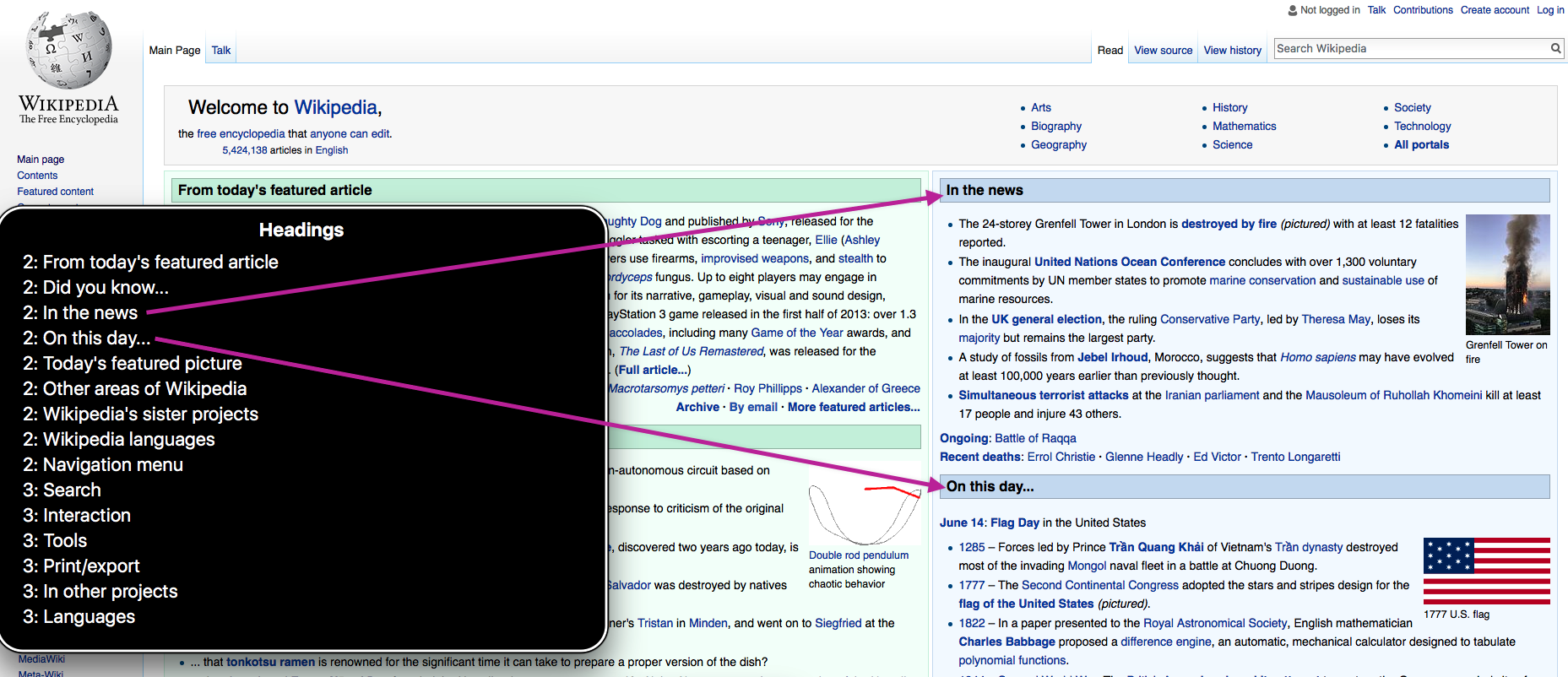Click 'Contents' in the sidebar
This screenshot has height=677, width=1568.
coord(37,176)
